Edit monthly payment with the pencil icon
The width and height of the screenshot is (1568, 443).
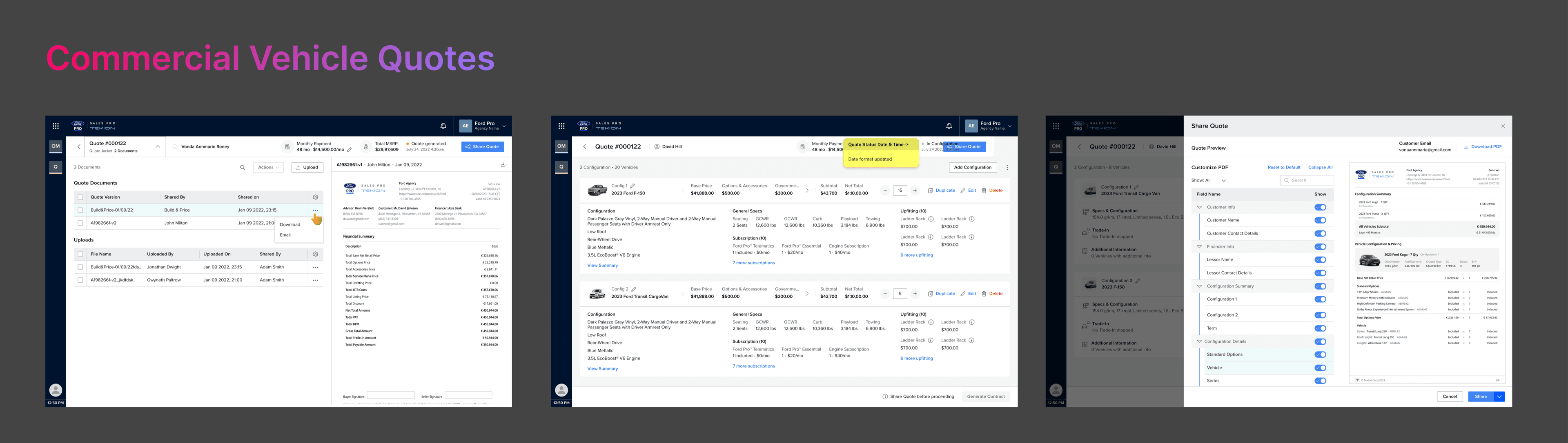pos(350,149)
